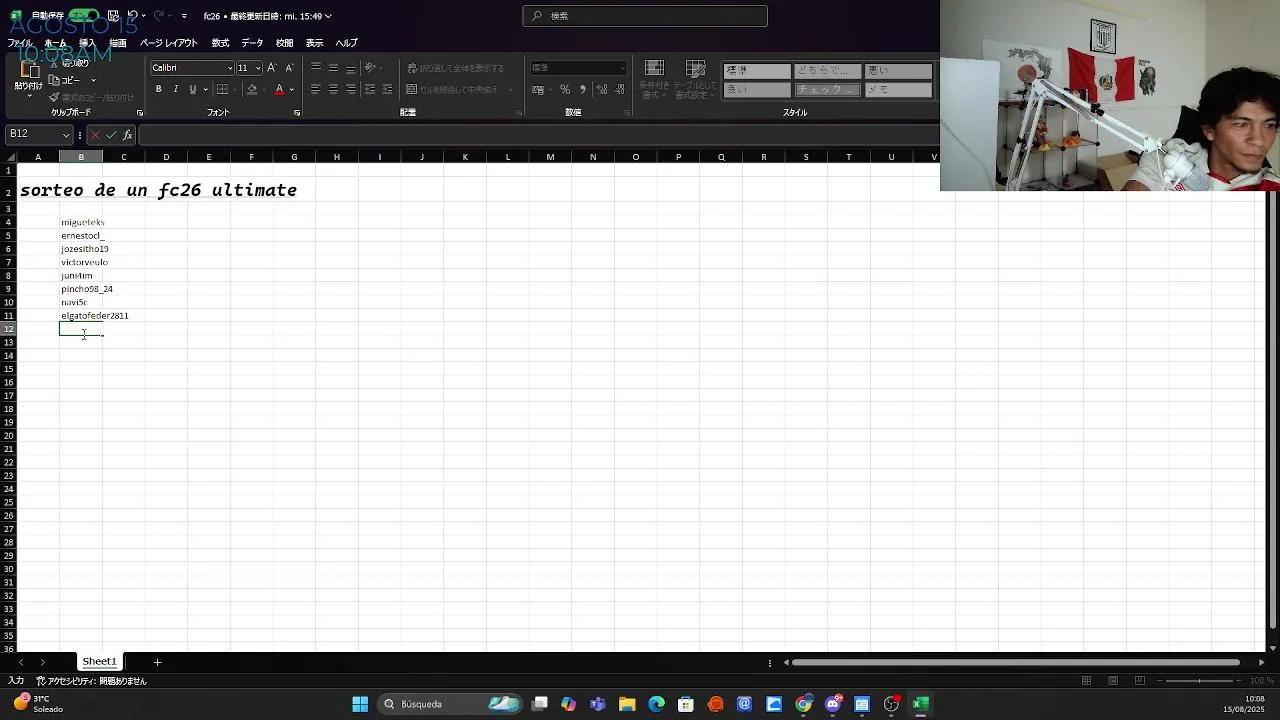1280x720 pixels.
Task: Click the Increase Decimal icon
Action: point(601,89)
